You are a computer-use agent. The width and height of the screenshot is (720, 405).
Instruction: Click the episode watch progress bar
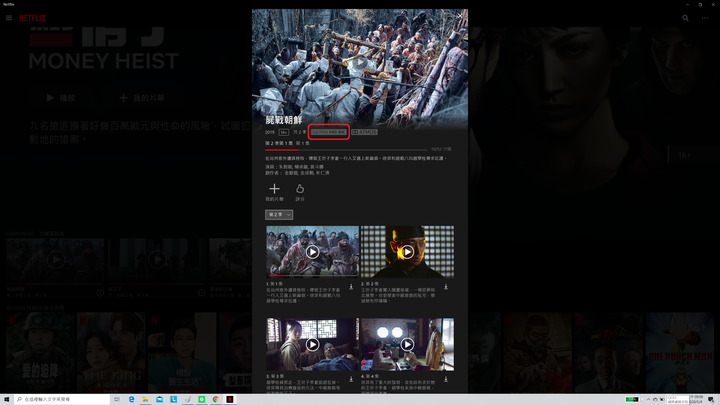click(x=346, y=150)
